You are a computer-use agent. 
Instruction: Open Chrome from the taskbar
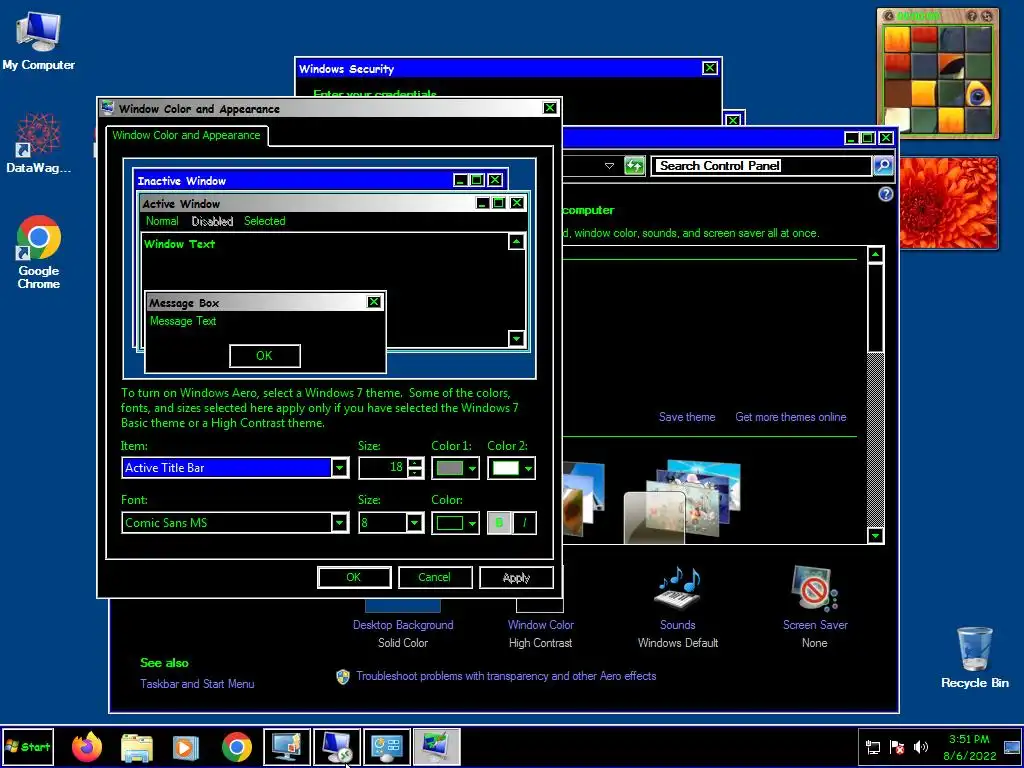(236, 747)
